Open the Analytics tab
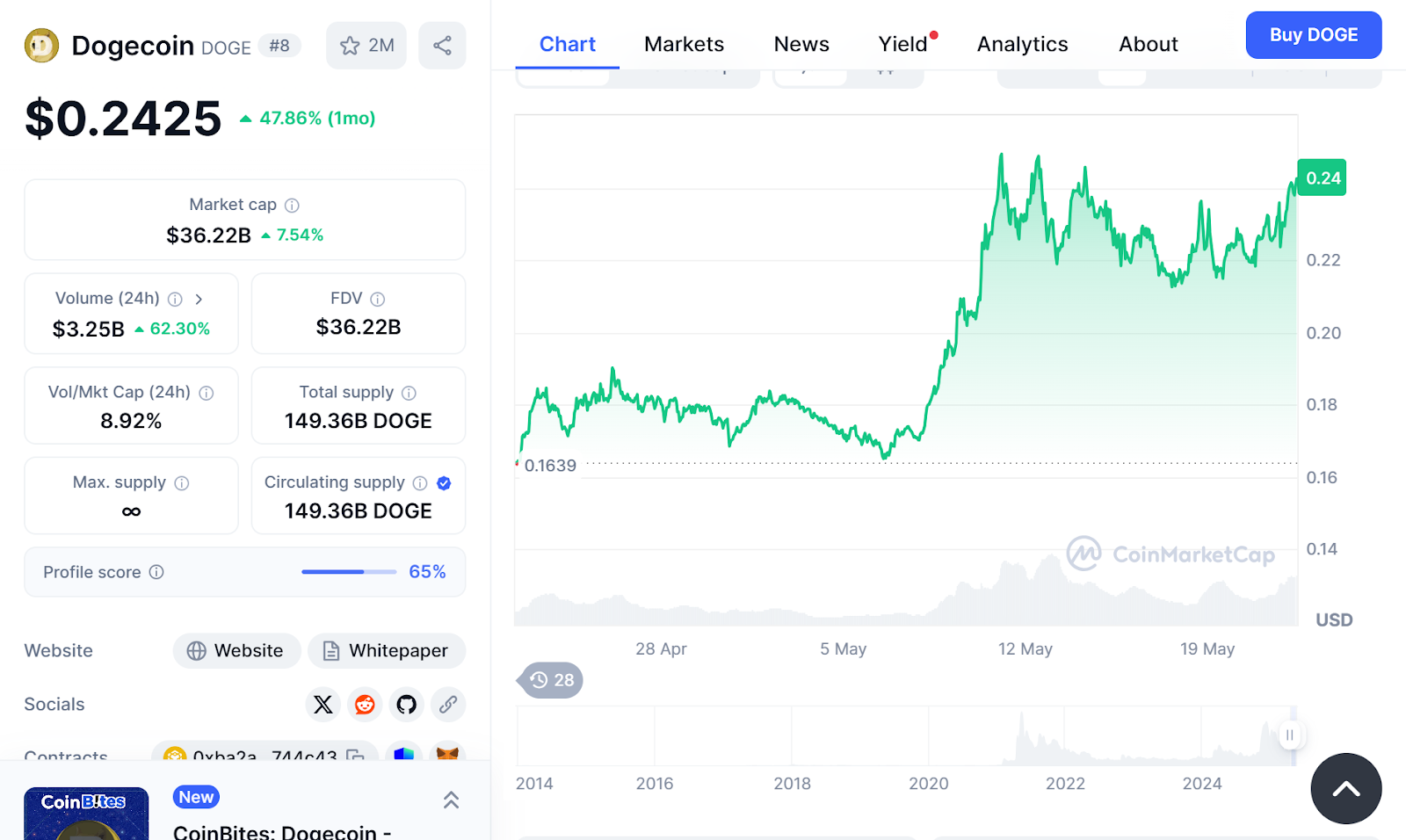The image size is (1406, 840). pyautogui.click(x=1022, y=44)
